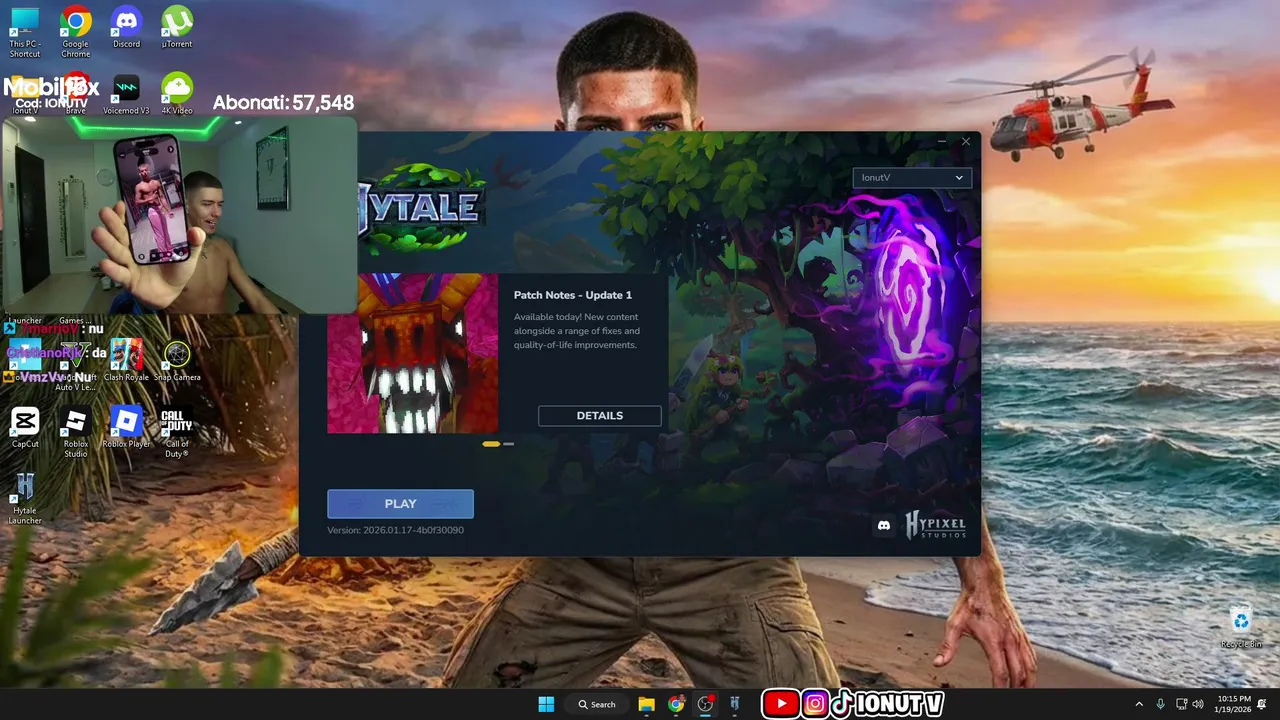Close the Hytale launcher window
The height and width of the screenshot is (720, 1280).
(x=966, y=142)
